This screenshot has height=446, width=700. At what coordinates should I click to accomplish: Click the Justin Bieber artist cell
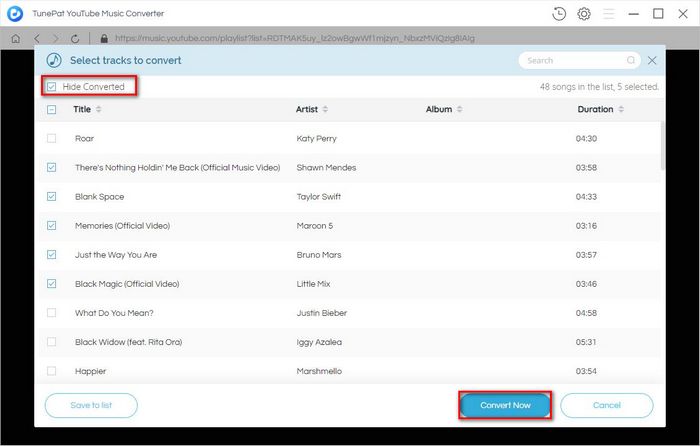click(x=322, y=313)
